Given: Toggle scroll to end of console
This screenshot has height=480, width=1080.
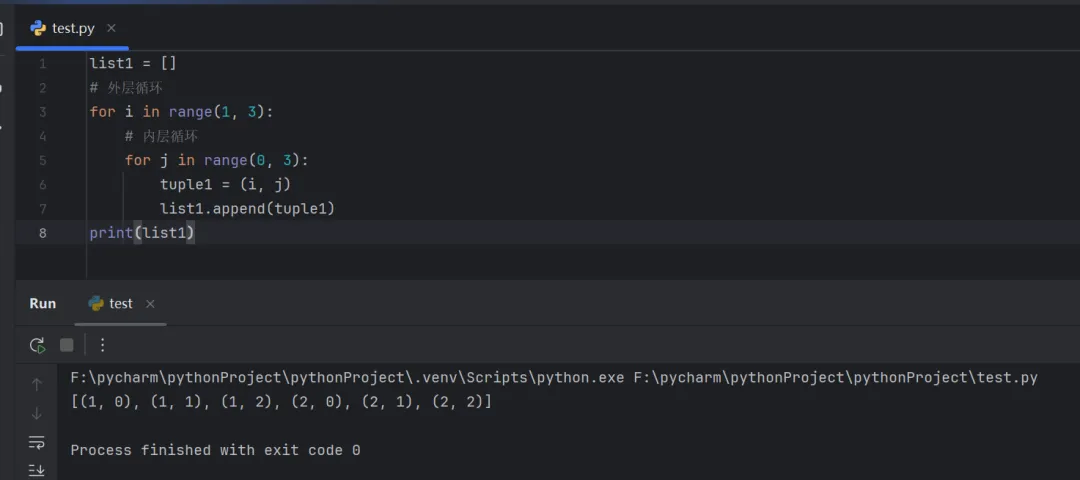Looking at the screenshot, I should [x=37, y=469].
